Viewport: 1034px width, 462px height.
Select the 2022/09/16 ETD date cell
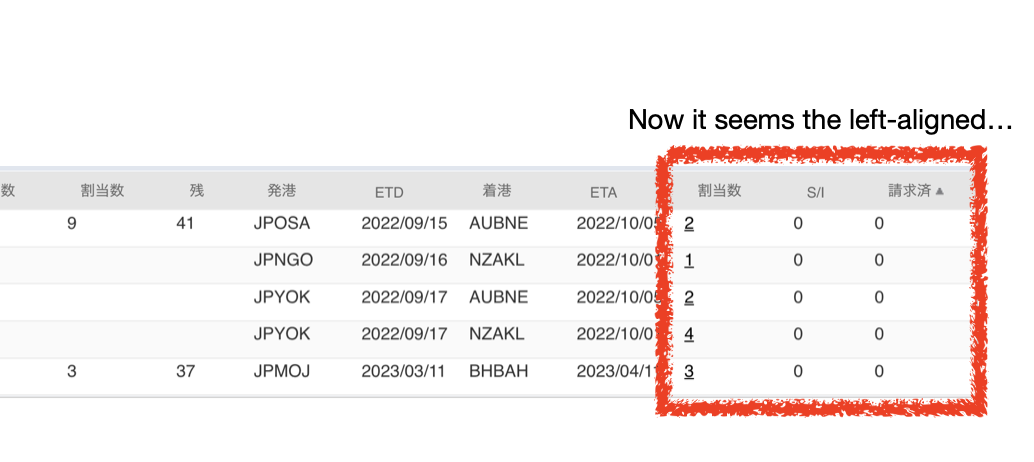click(x=404, y=260)
